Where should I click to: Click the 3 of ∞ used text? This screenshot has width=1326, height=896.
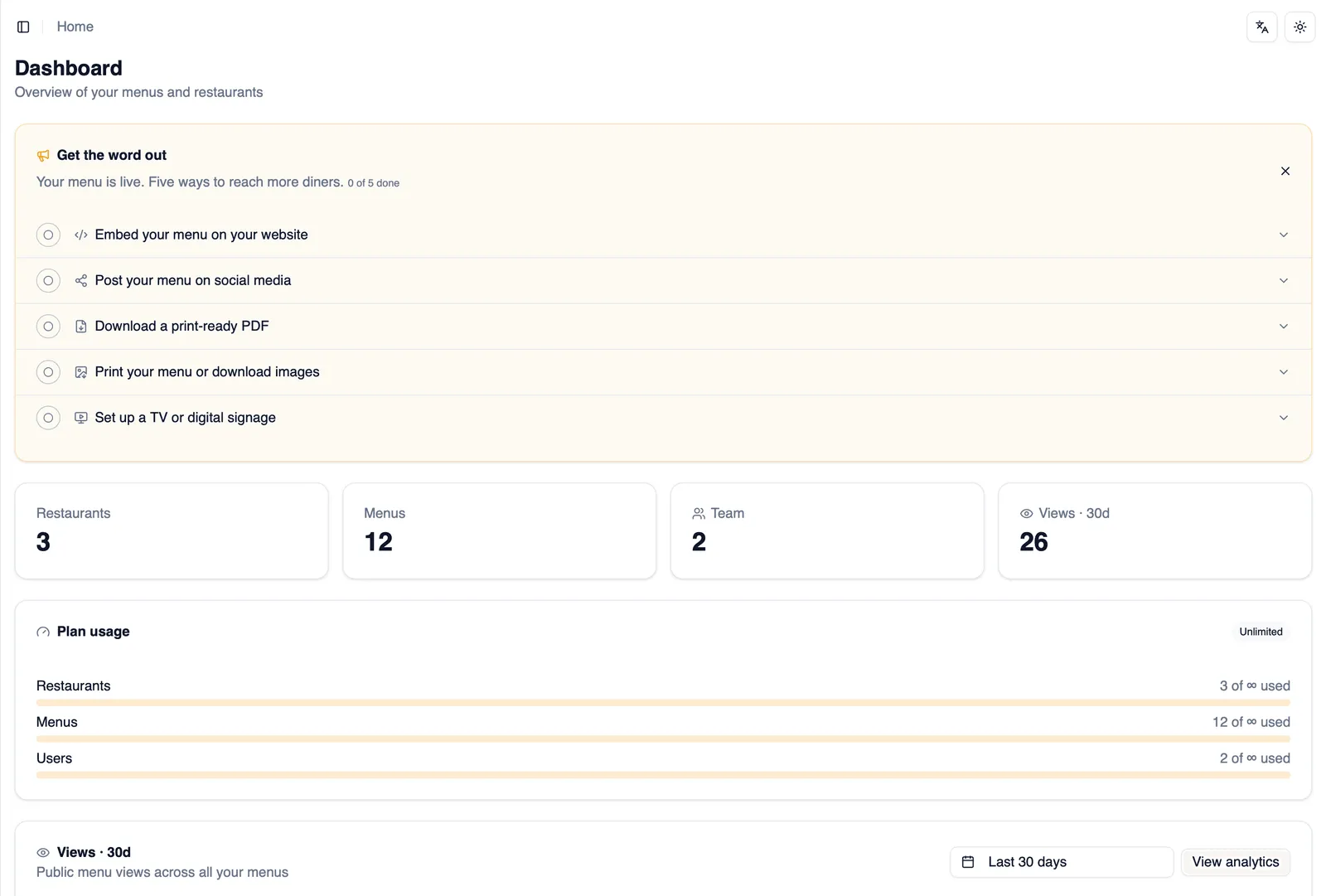(x=1255, y=685)
